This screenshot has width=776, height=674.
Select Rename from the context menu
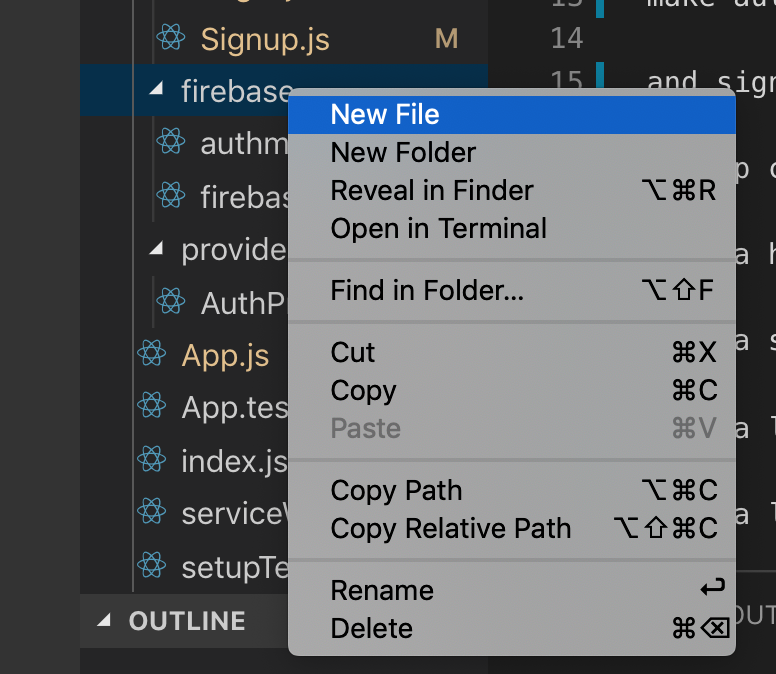coord(382,590)
